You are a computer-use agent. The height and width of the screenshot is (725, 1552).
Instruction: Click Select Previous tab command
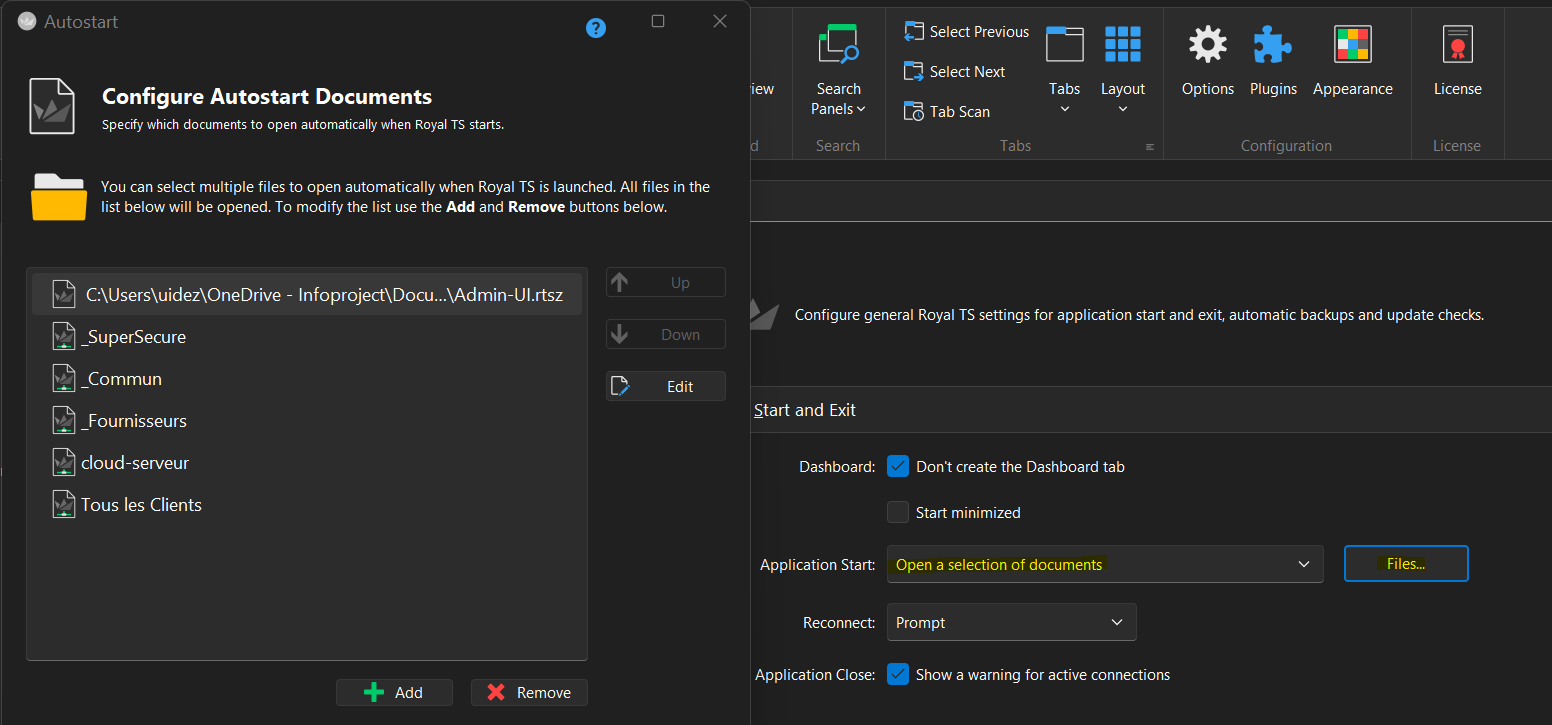[966, 32]
